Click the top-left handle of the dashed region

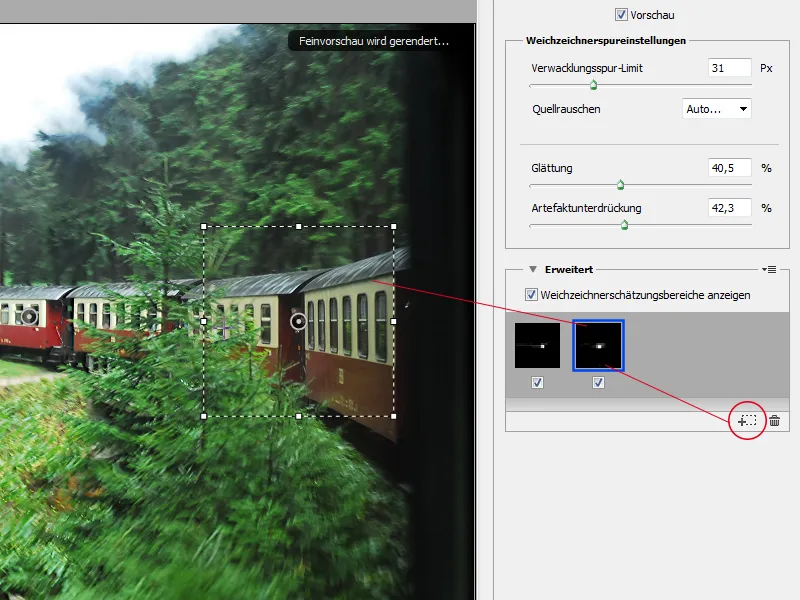[204, 227]
